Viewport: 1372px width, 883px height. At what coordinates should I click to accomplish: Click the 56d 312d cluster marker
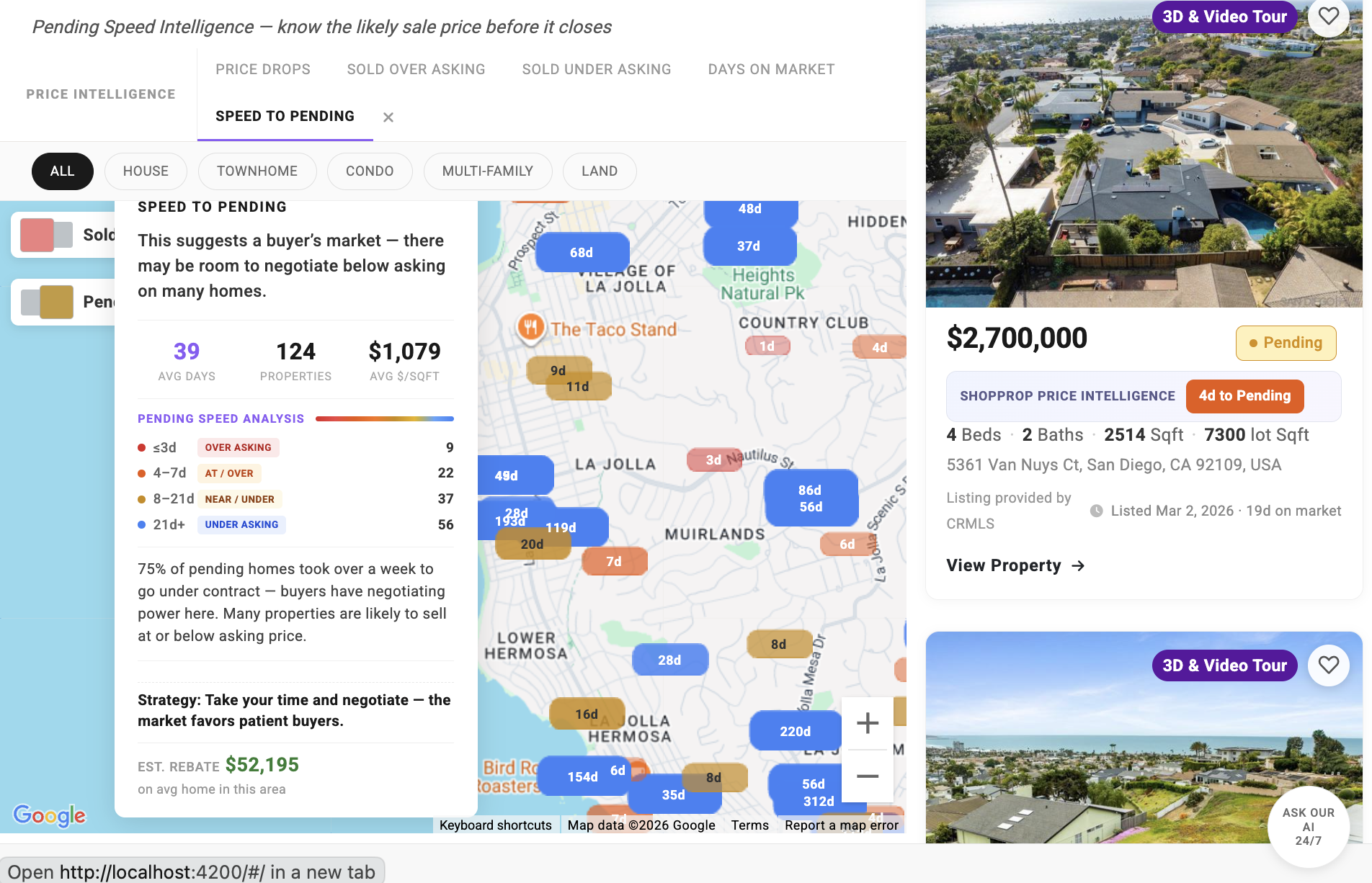[814, 792]
